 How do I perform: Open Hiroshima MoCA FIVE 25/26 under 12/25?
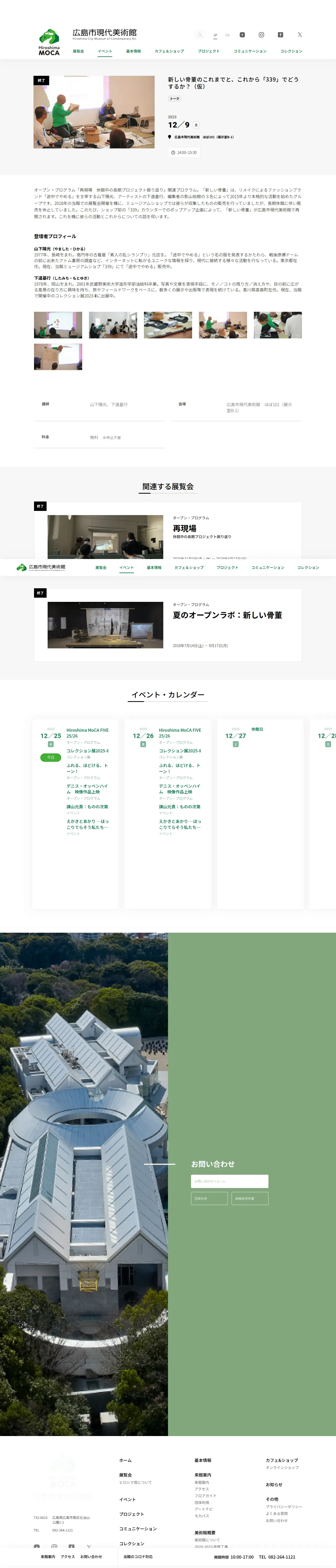(x=88, y=733)
